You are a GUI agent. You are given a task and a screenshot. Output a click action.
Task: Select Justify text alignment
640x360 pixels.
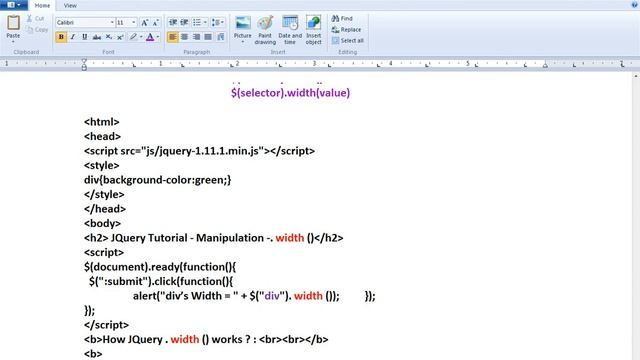point(208,37)
